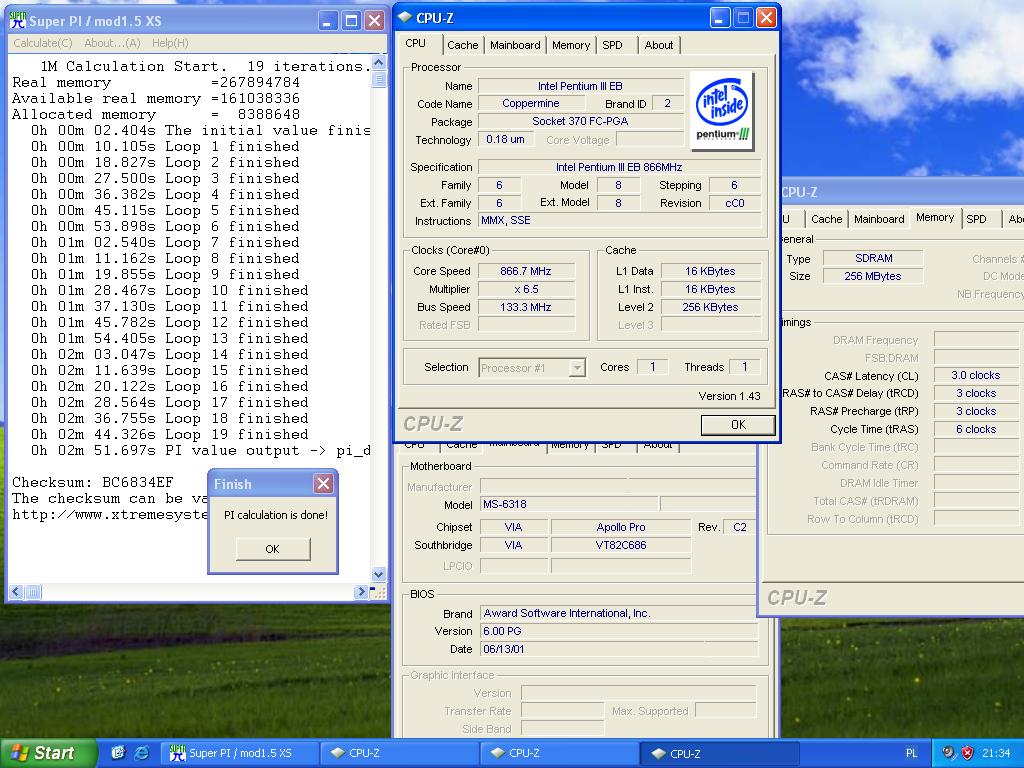Open the Help(H) menu in Super PI
The width and height of the screenshot is (1024, 768).
[x=170, y=43]
